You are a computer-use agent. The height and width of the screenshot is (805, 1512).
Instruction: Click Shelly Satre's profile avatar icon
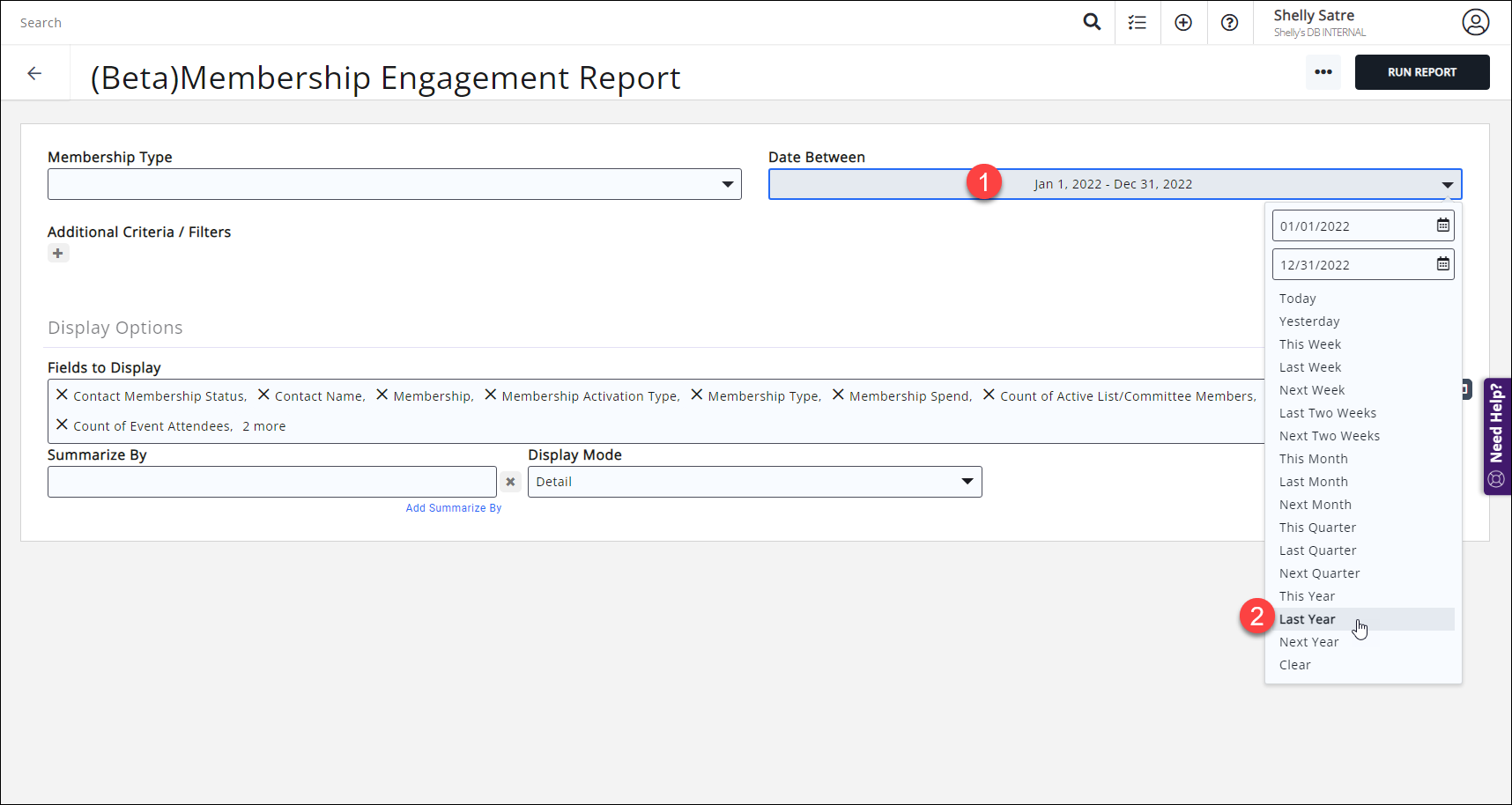[1476, 22]
